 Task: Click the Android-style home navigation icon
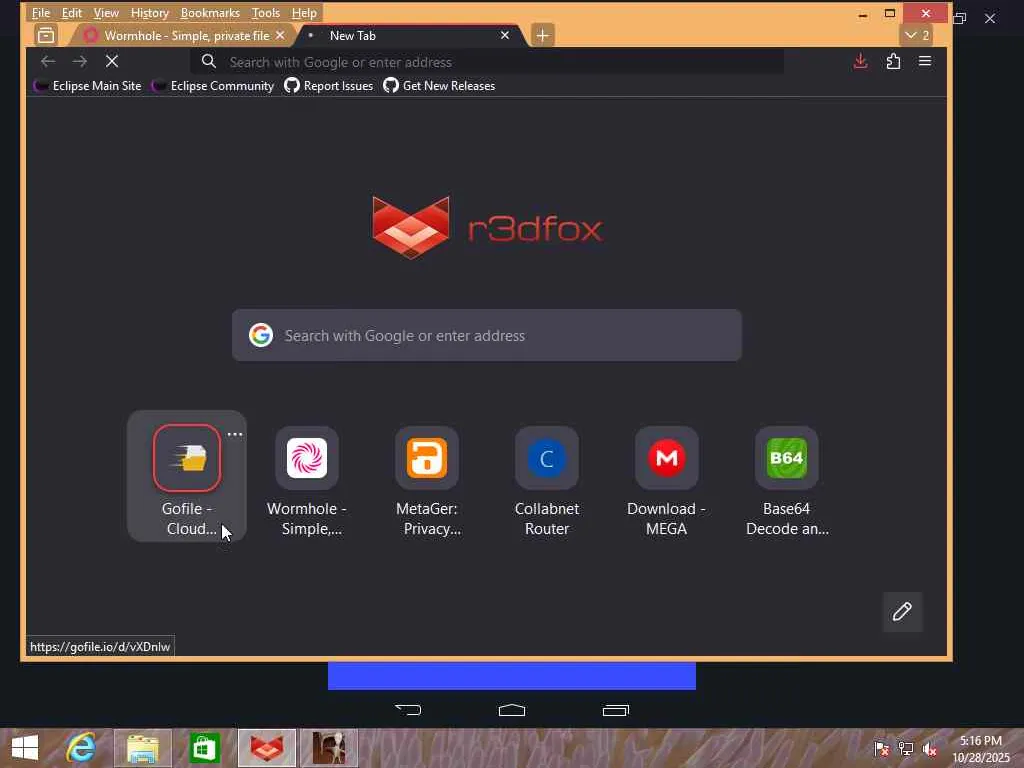click(512, 710)
